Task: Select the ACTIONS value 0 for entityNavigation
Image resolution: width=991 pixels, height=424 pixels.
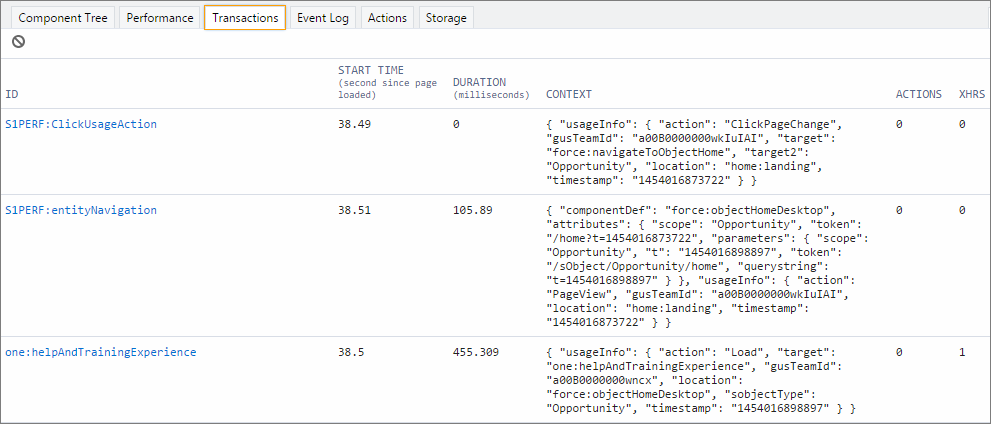Action: point(899,210)
